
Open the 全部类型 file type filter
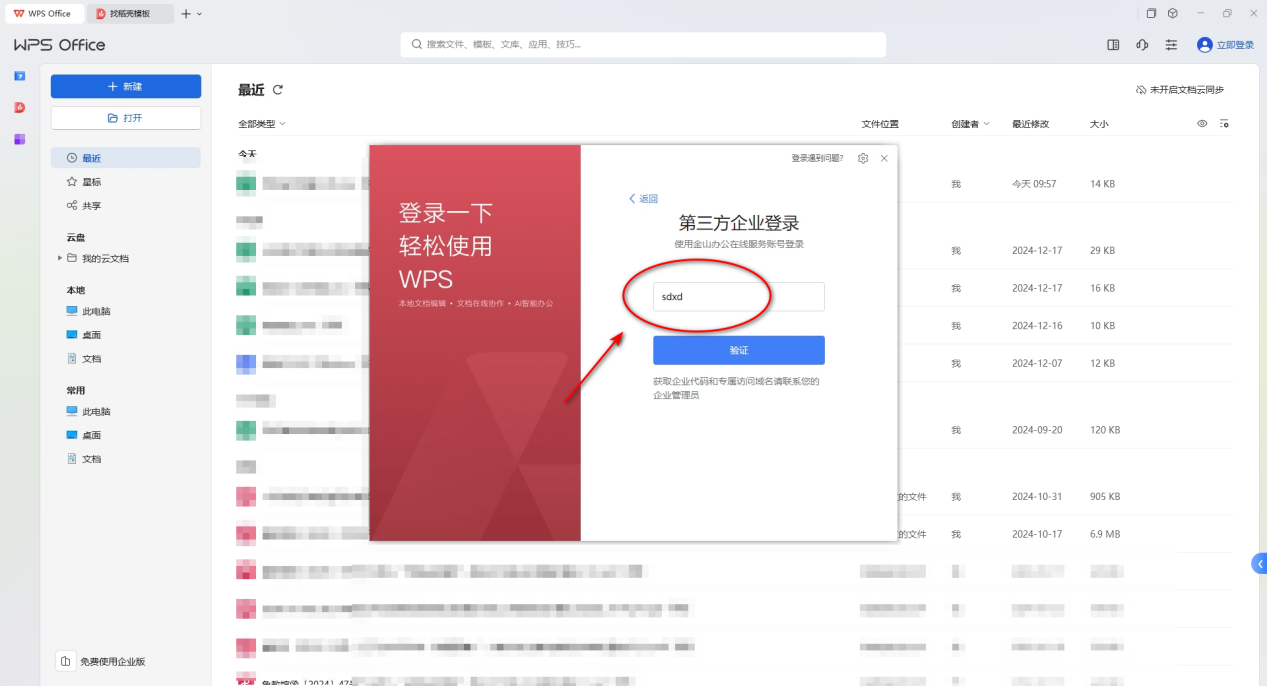coord(262,124)
